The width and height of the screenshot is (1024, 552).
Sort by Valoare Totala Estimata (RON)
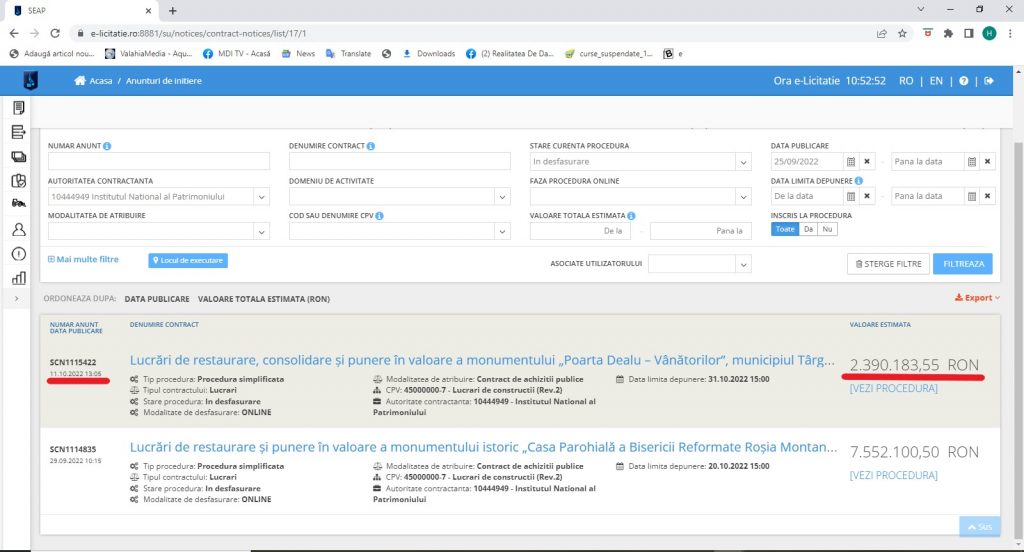click(264, 299)
